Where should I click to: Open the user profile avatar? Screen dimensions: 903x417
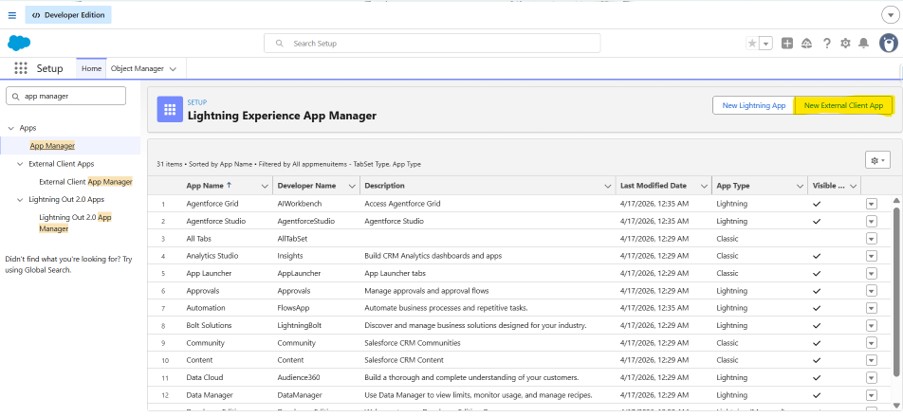tap(889, 43)
